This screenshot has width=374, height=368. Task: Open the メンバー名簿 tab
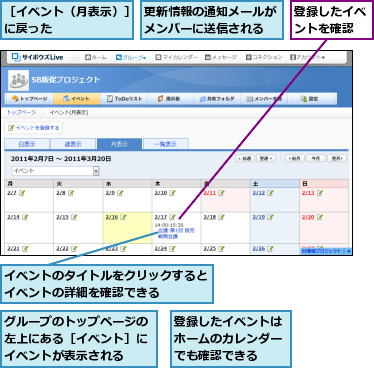click(x=264, y=99)
